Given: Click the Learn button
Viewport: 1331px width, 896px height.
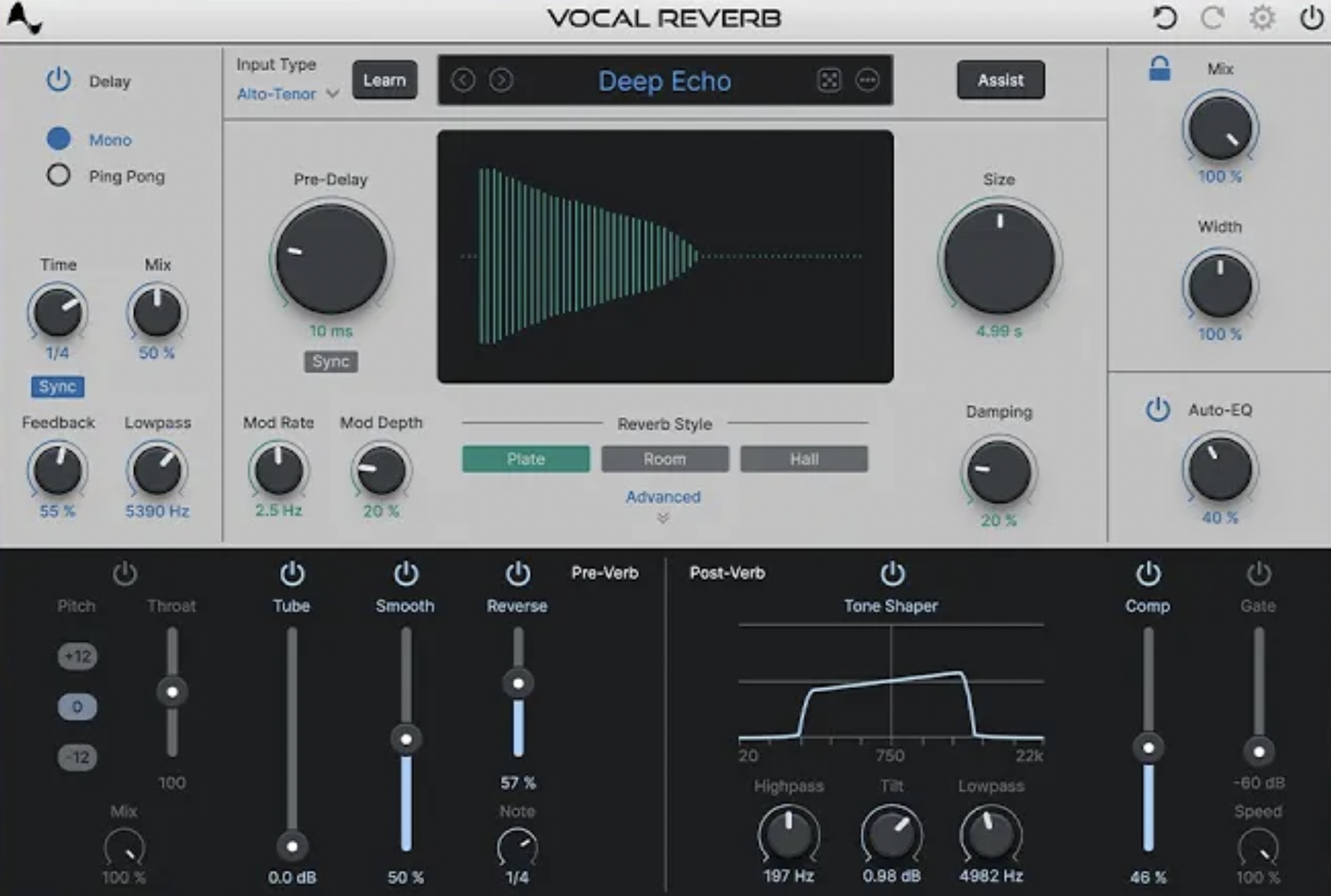Looking at the screenshot, I should 384,80.
